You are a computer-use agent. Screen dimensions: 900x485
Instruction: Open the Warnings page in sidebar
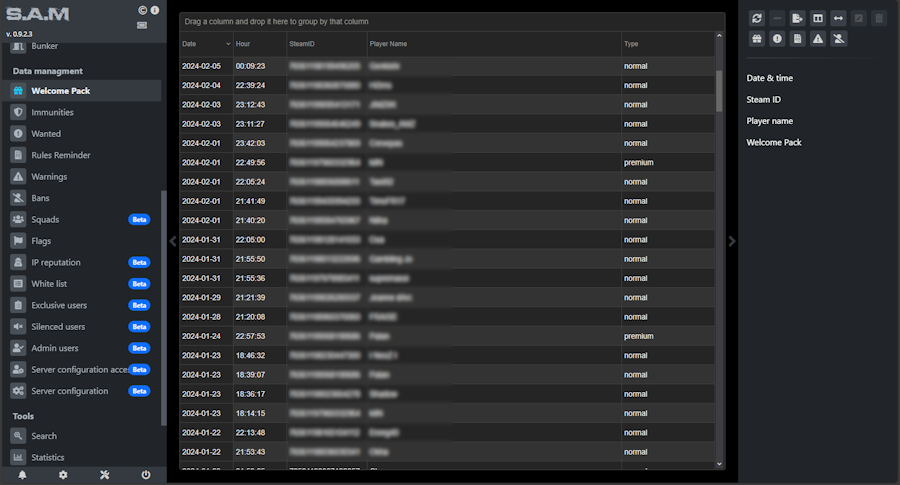click(x=49, y=176)
